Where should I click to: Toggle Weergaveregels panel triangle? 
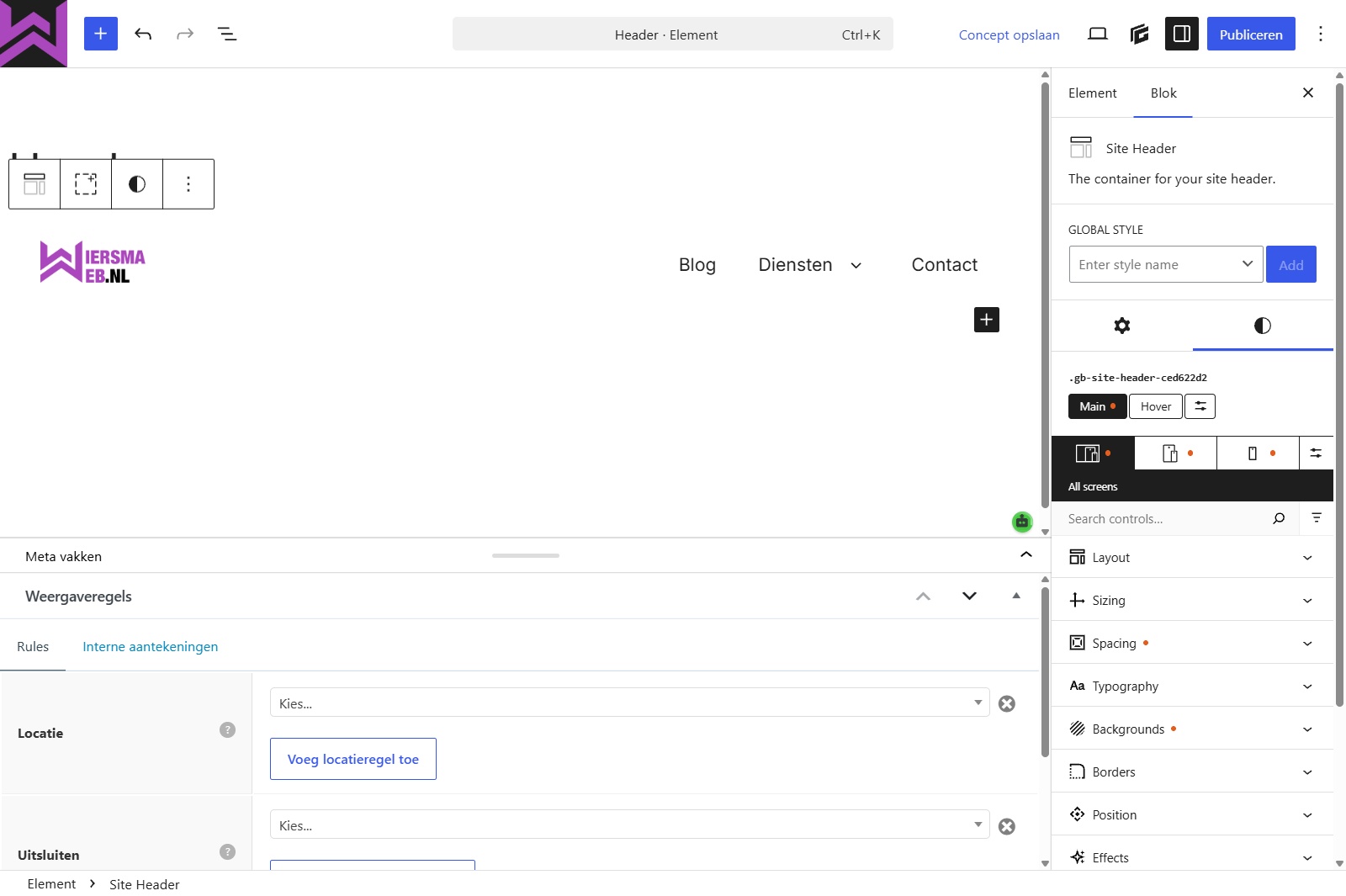pos(1016,596)
